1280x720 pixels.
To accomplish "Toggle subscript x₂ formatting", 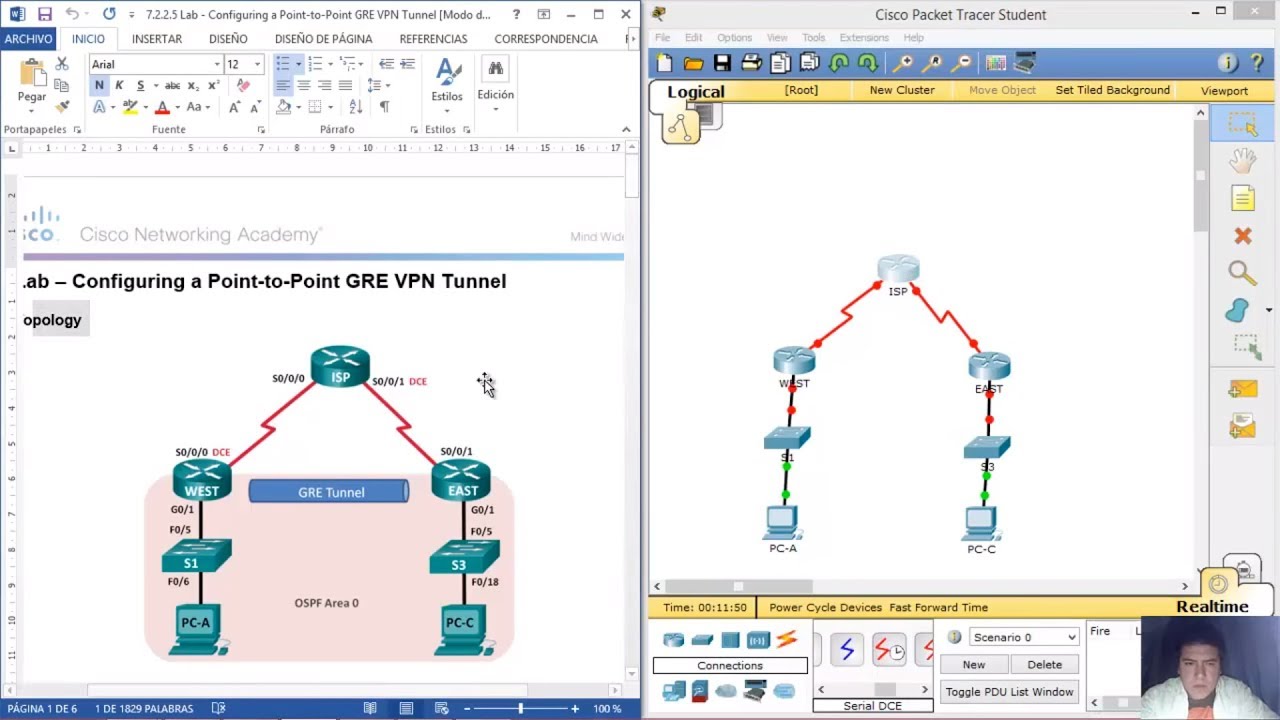I will pos(194,86).
